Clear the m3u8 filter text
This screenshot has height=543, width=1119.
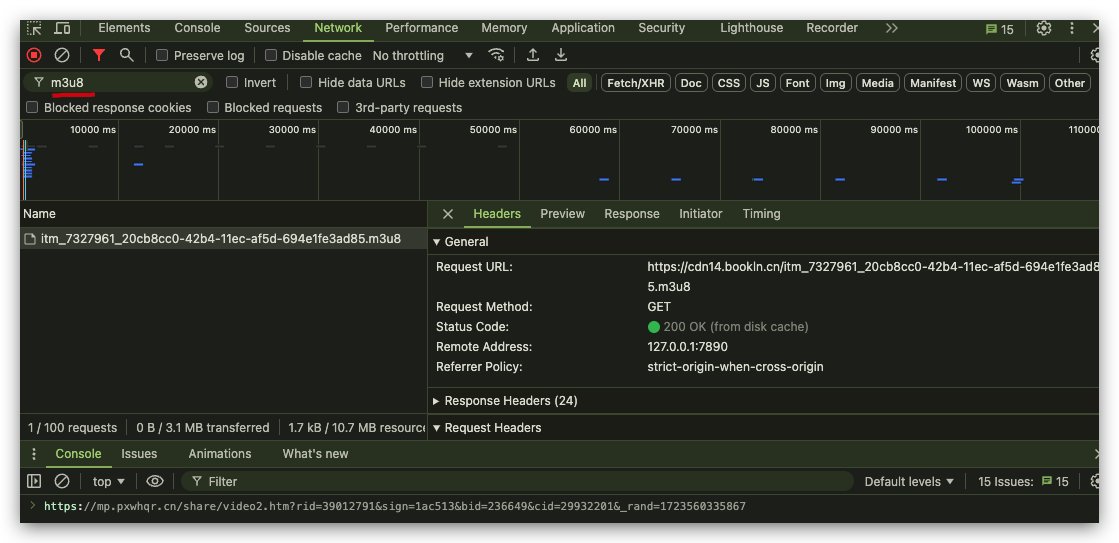coord(201,82)
